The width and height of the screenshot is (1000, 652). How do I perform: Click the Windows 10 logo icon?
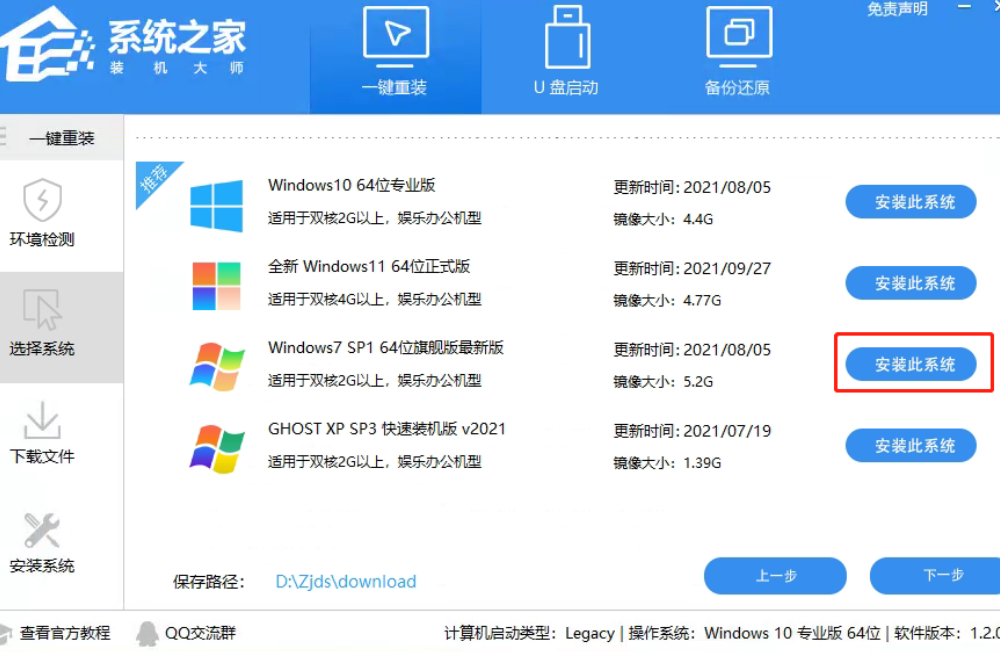[216, 205]
